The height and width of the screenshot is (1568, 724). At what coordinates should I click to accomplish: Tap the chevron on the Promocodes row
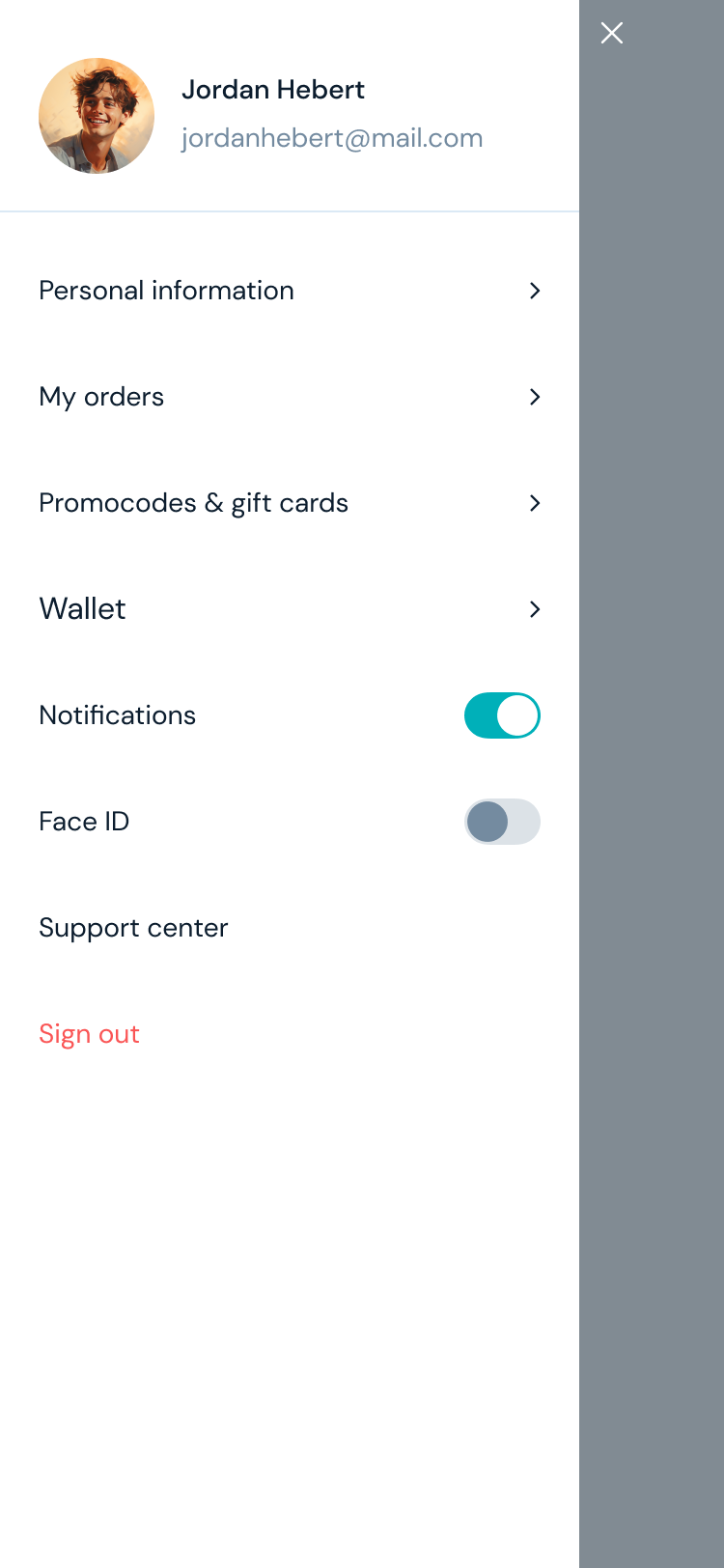pyautogui.click(x=535, y=503)
